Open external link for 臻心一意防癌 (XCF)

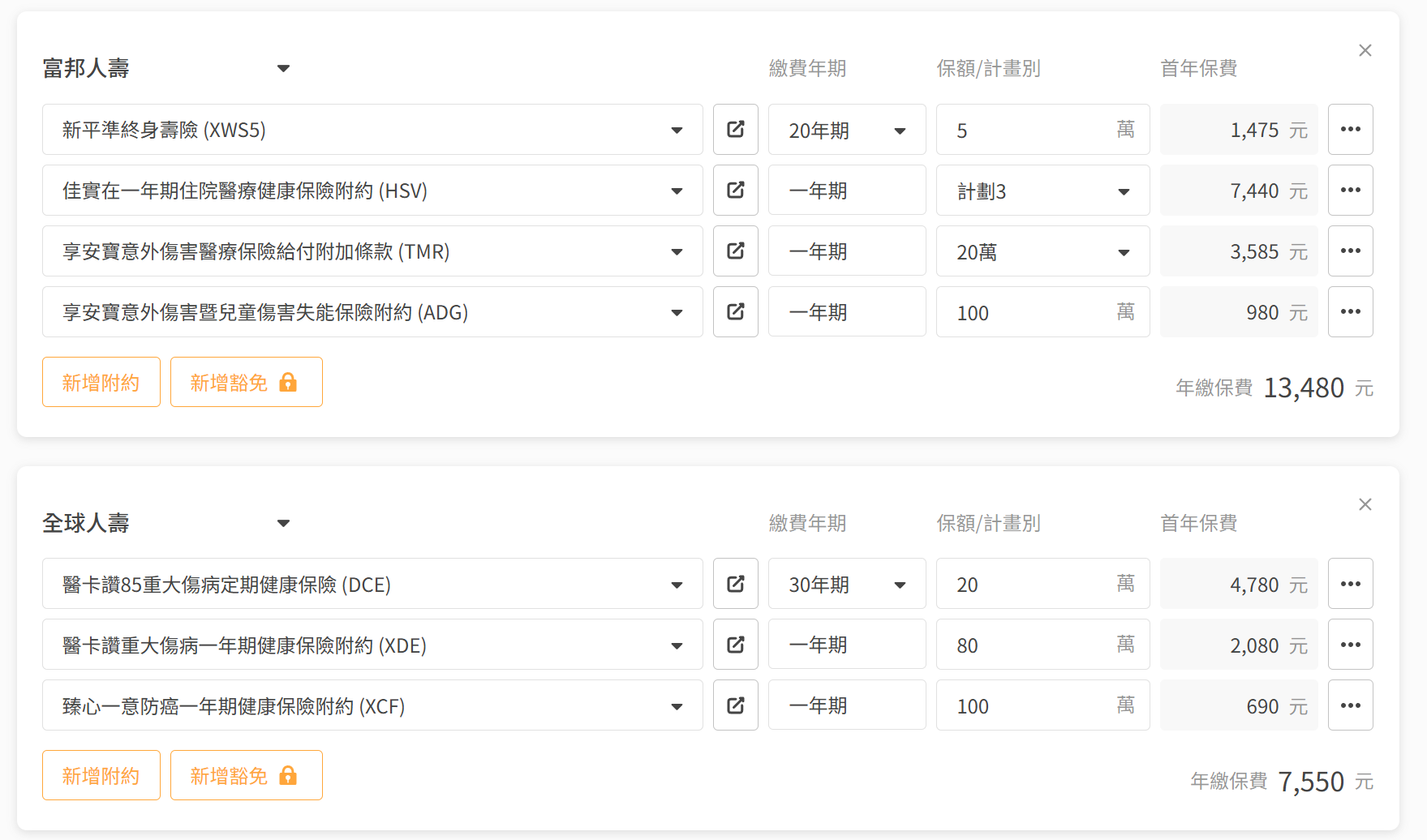pos(735,705)
